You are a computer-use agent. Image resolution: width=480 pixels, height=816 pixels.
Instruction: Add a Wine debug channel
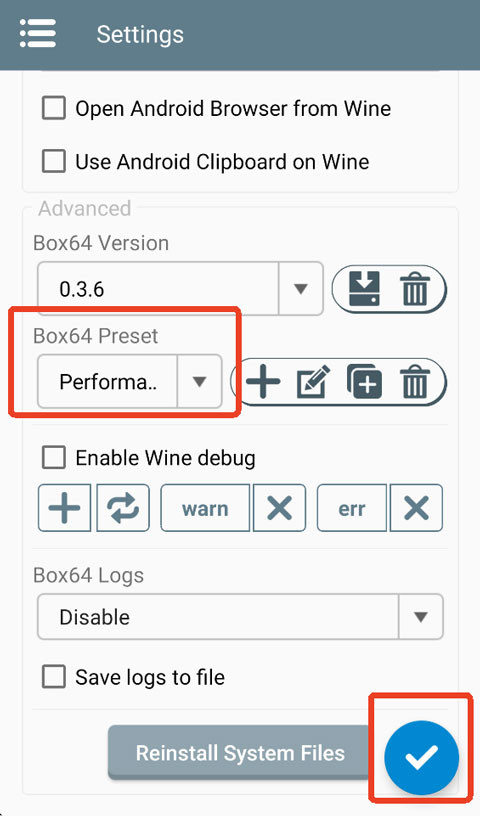(x=65, y=508)
